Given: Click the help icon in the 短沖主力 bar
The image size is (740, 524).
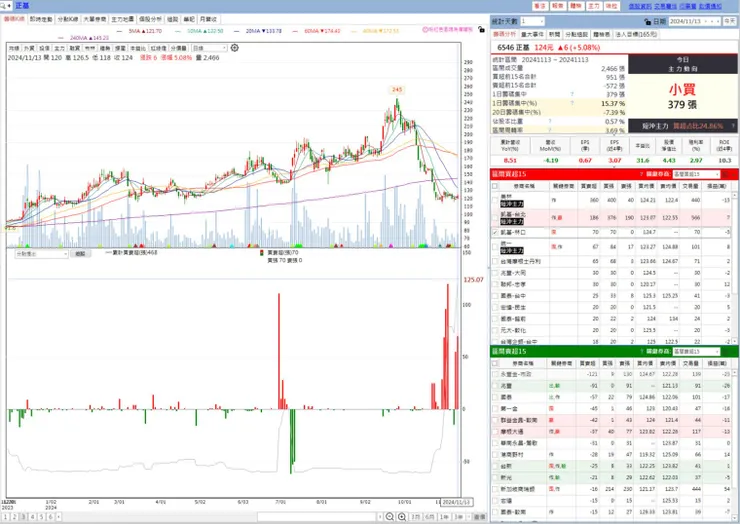Looking at the screenshot, I should 733,126.
